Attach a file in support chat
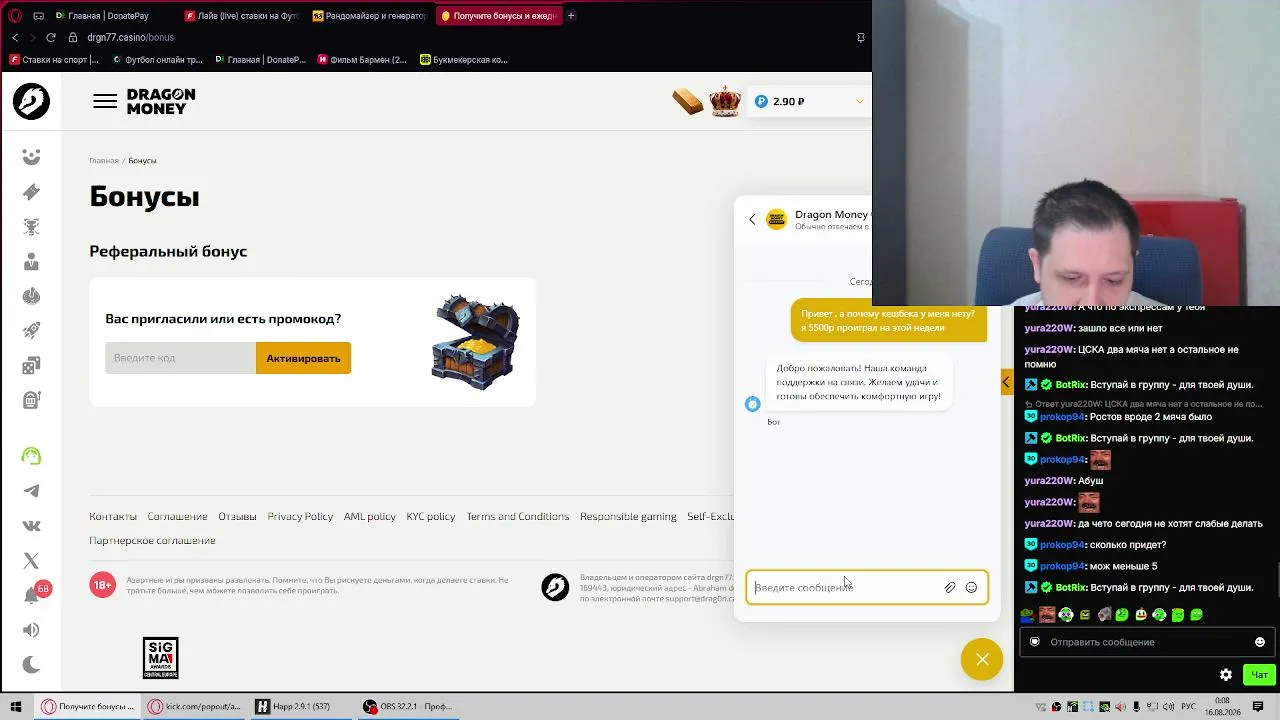The width and height of the screenshot is (1280, 720). (950, 587)
